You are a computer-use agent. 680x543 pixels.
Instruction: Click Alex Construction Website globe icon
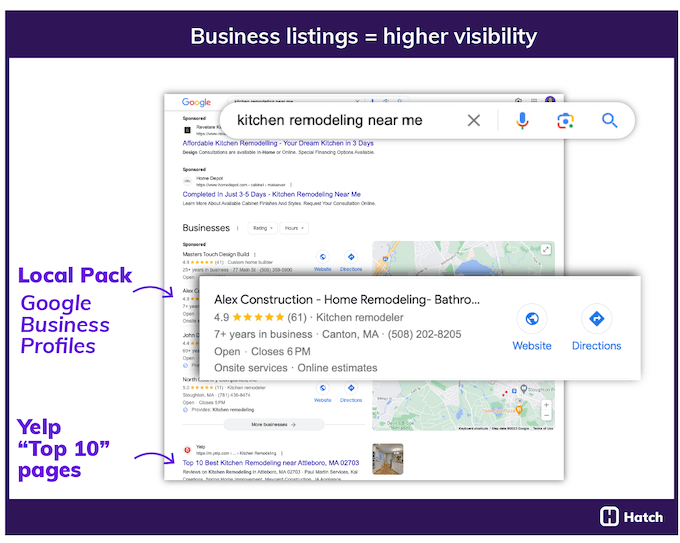pyautogui.click(x=532, y=319)
